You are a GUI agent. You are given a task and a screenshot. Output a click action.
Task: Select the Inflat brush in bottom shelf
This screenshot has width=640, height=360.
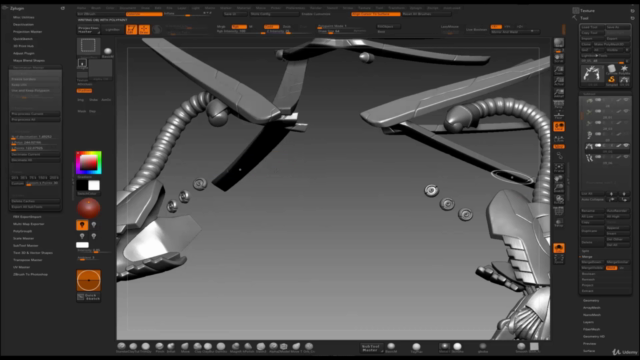point(171,347)
